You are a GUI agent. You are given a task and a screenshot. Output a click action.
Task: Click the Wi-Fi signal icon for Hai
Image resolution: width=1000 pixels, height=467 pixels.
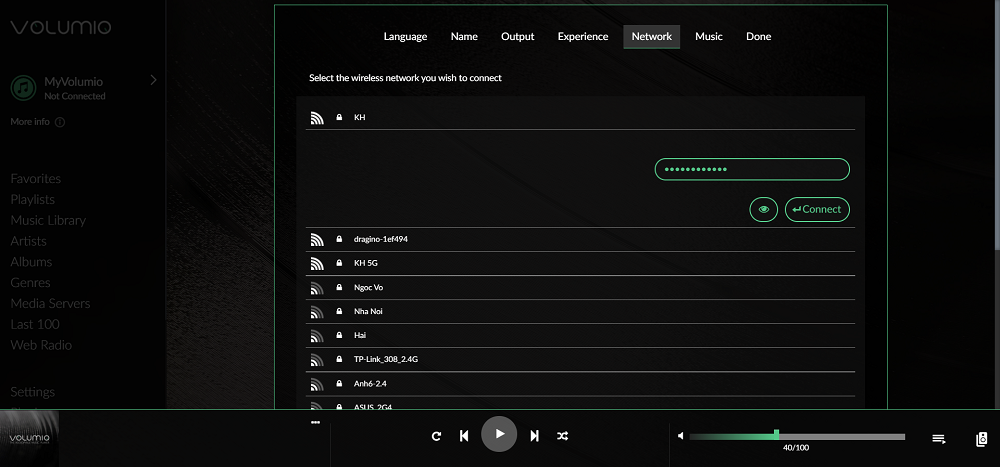pos(317,336)
